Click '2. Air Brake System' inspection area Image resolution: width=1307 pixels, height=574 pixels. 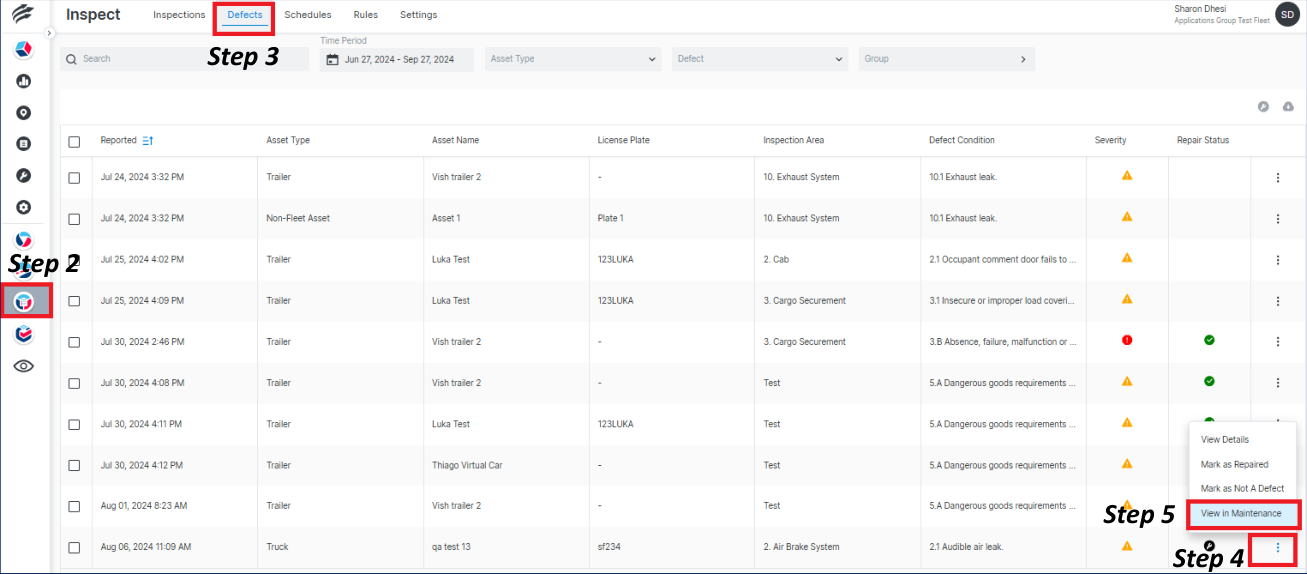pyautogui.click(x=801, y=547)
